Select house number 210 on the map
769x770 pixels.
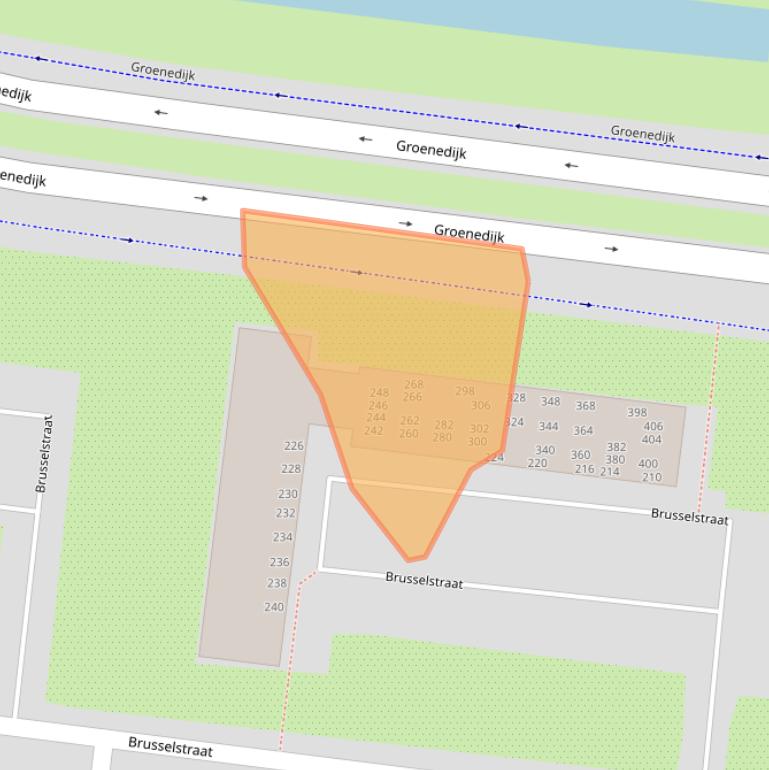point(651,477)
